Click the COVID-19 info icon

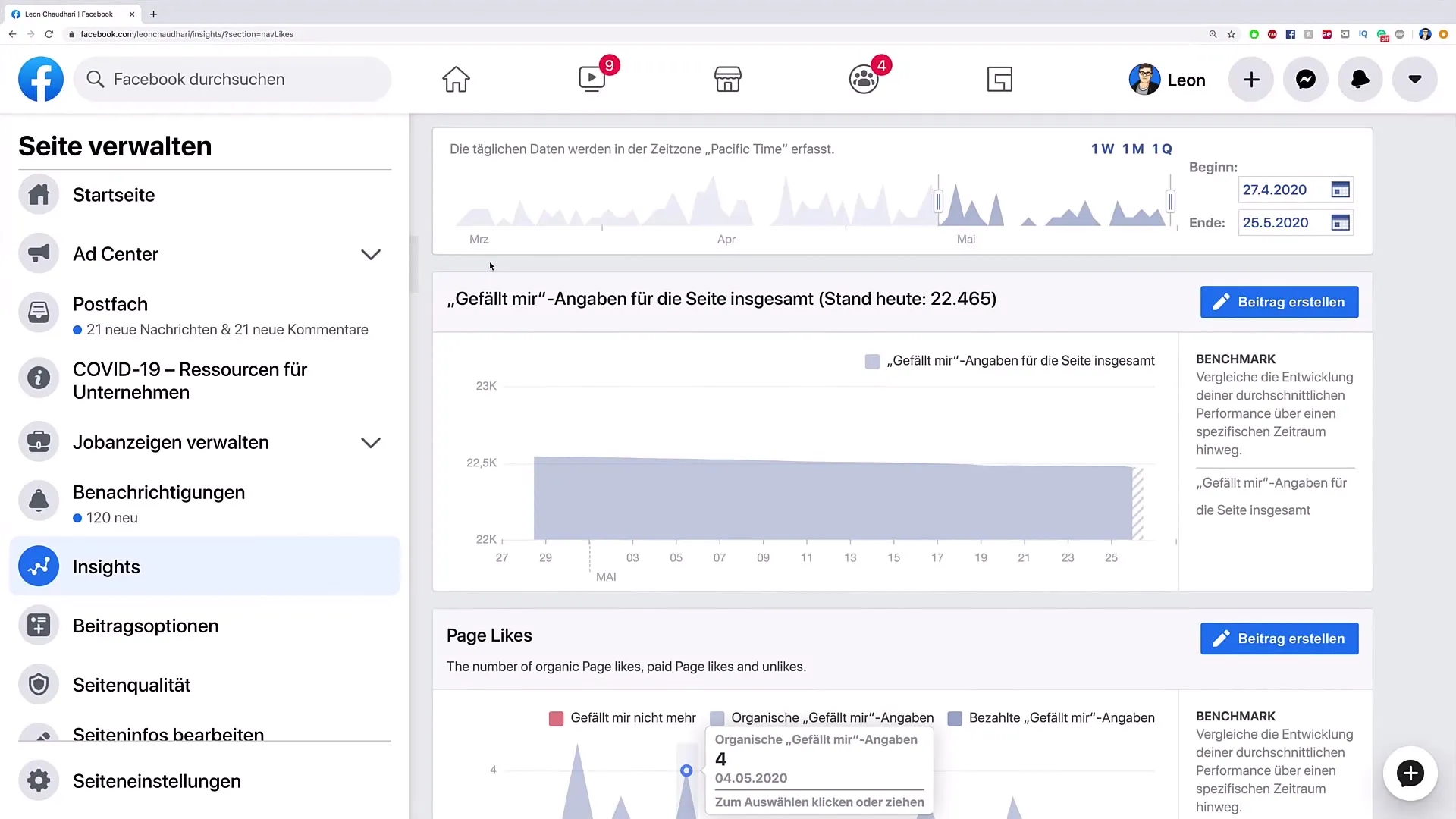pos(39,378)
